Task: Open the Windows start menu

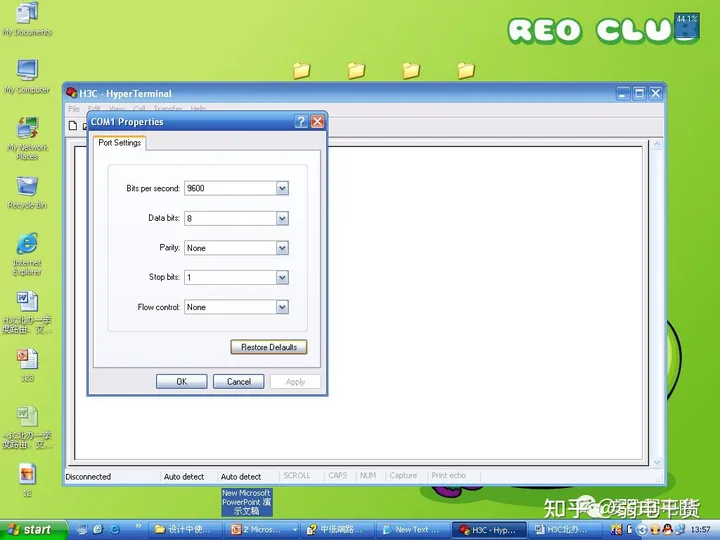Action: click(x=33, y=530)
